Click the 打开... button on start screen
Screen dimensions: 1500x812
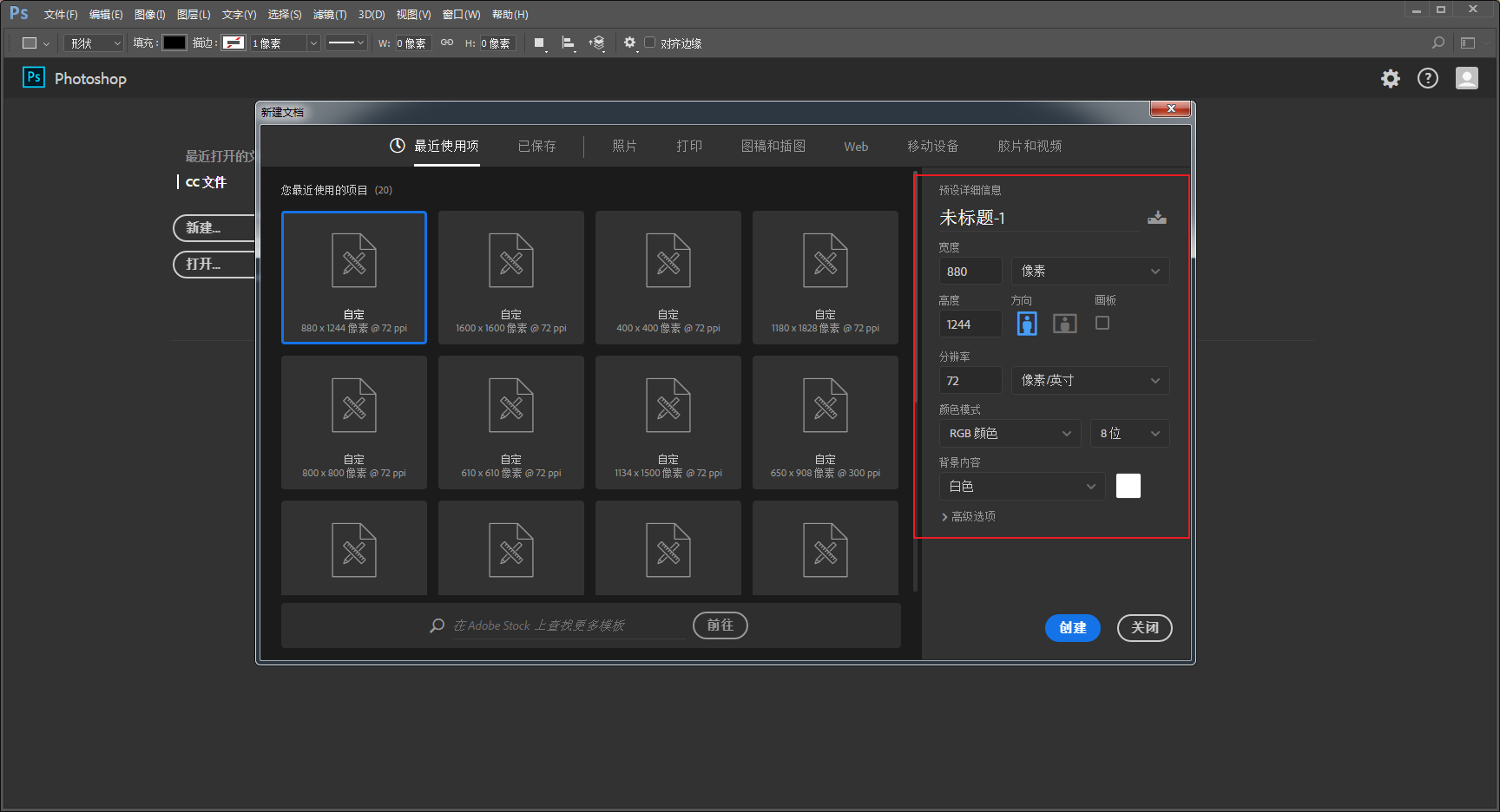tap(214, 264)
